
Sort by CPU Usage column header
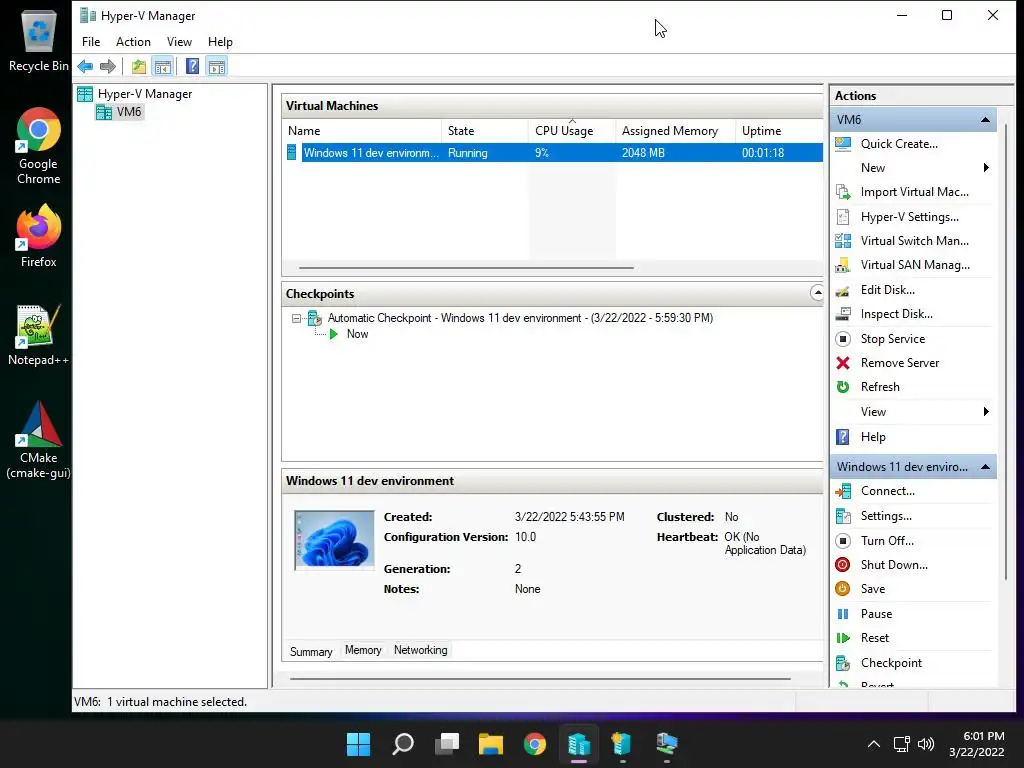pos(571,131)
